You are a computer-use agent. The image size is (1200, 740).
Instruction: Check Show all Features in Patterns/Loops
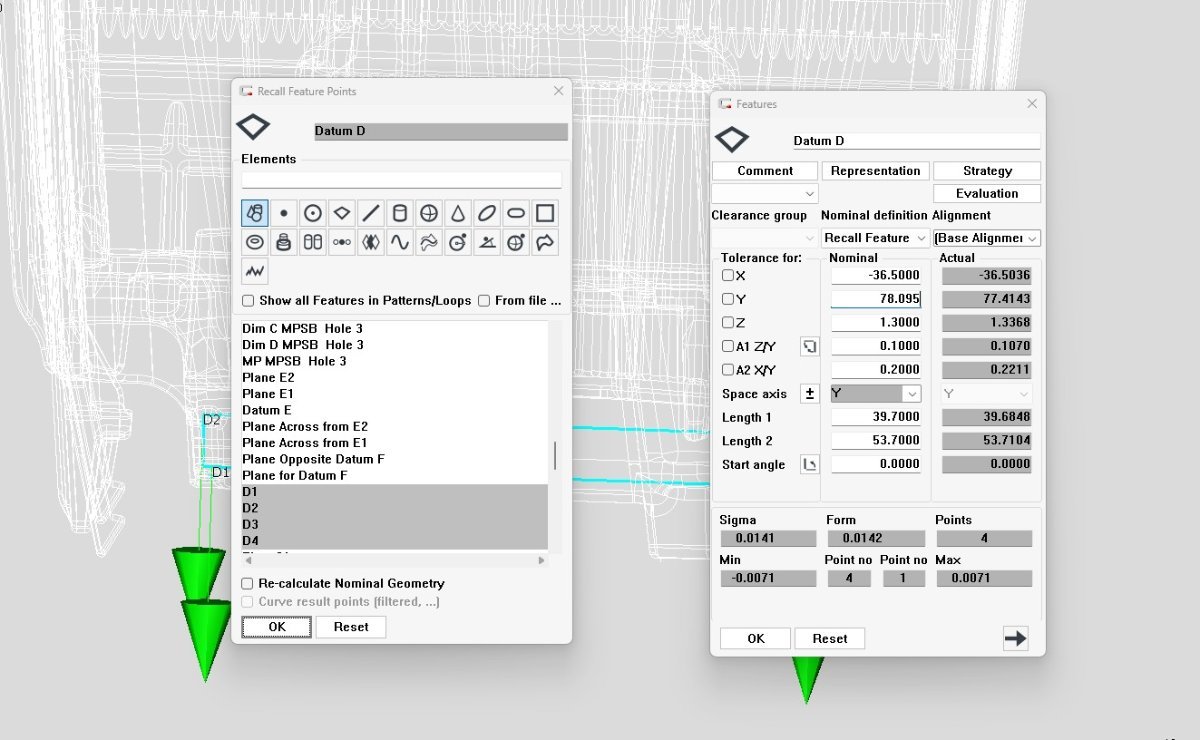(x=248, y=301)
